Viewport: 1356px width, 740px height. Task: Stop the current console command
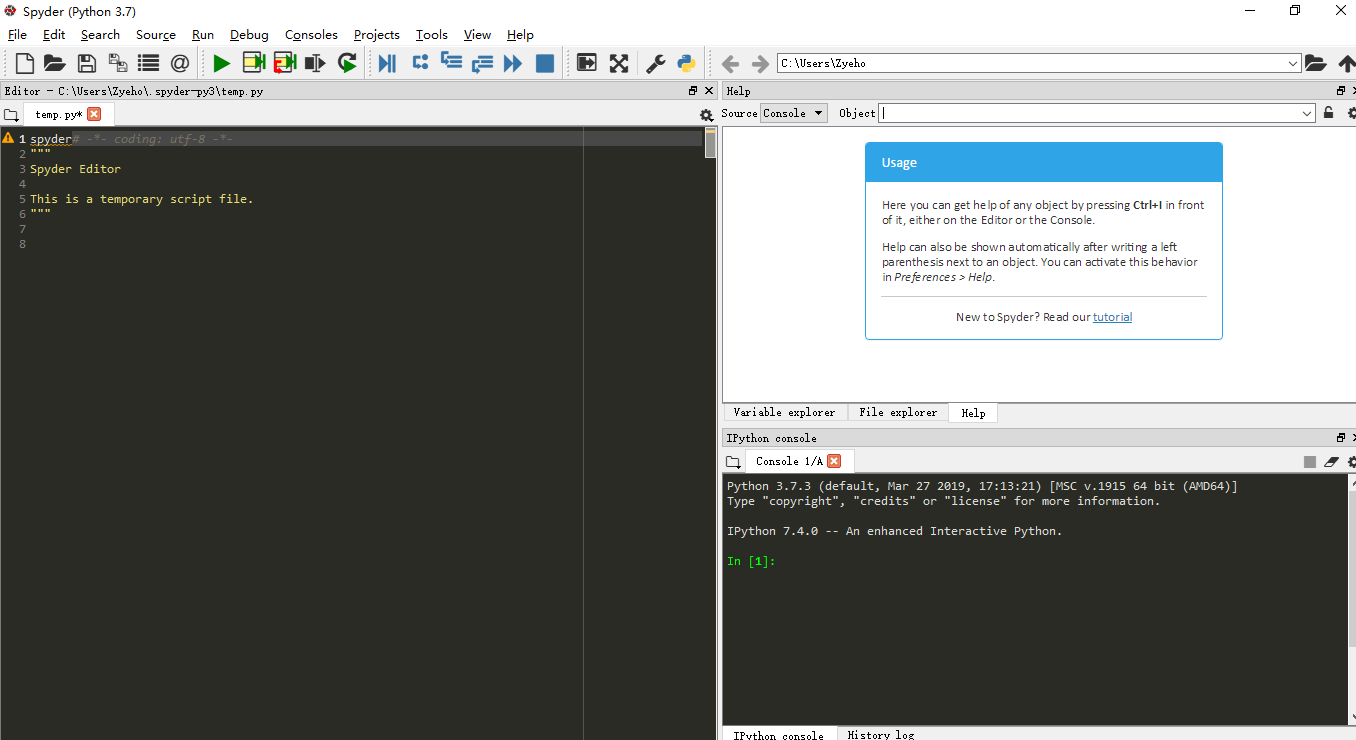[1310, 462]
